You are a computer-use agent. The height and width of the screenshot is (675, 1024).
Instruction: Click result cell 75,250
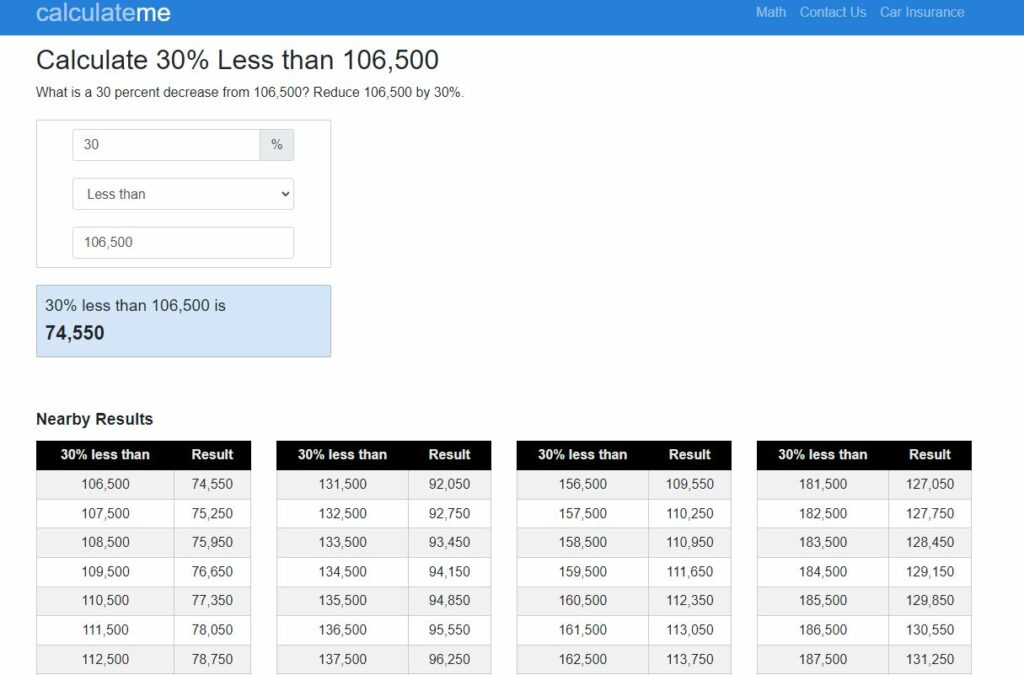(212, 514)
